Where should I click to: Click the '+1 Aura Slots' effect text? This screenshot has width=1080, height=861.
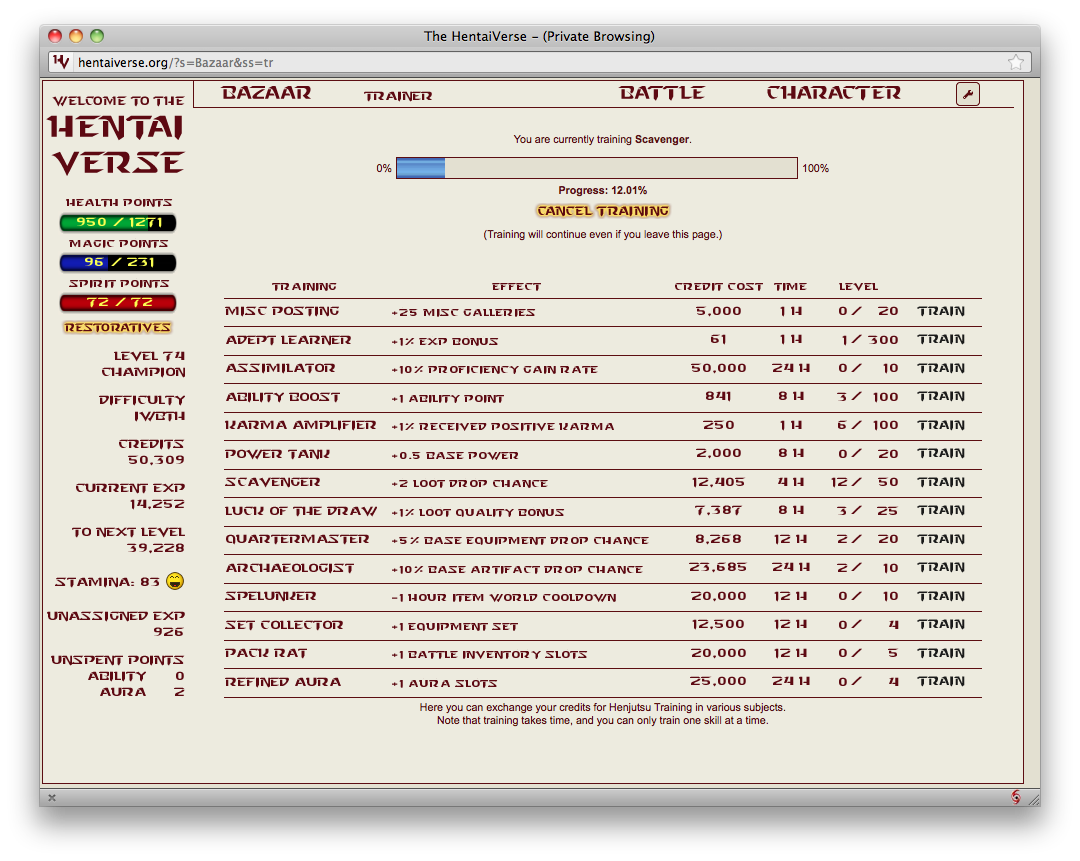click(x=444, y=683)
